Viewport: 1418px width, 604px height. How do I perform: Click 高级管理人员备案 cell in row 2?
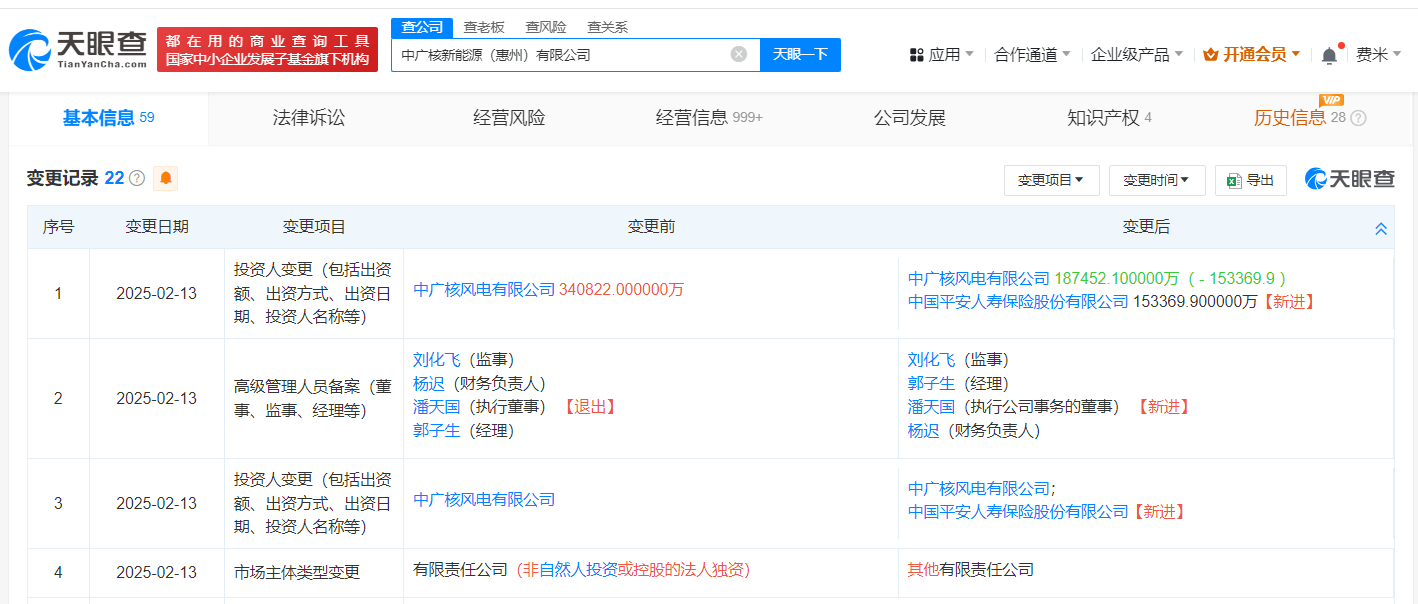[313, 398]
